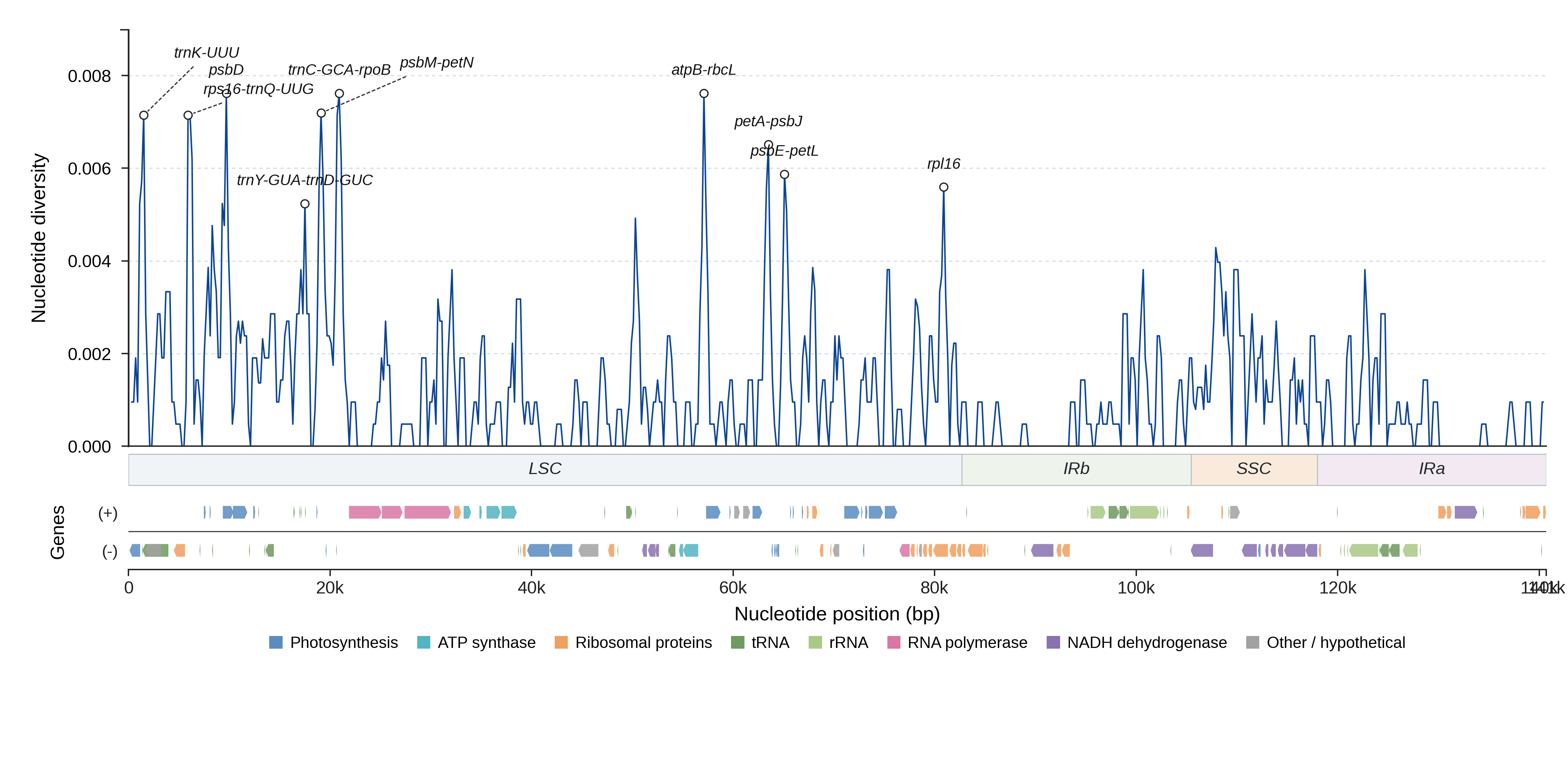Image resolution: width=1568 pixels, height=763 pixels.
Task: Click the '(+)' strand label
Action: (108, 513)
